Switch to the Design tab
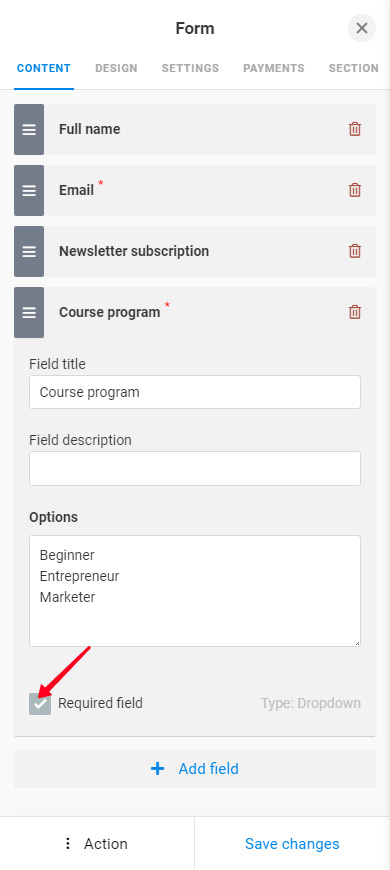Image resolution: width=390 pixels, height=870 pixels. (117, 68)
